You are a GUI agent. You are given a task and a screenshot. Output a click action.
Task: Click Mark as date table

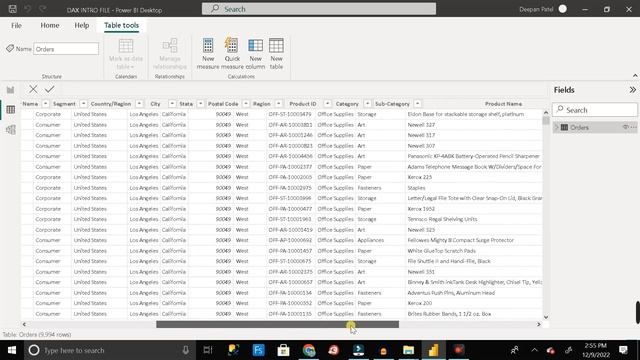[x=126, y=53]
